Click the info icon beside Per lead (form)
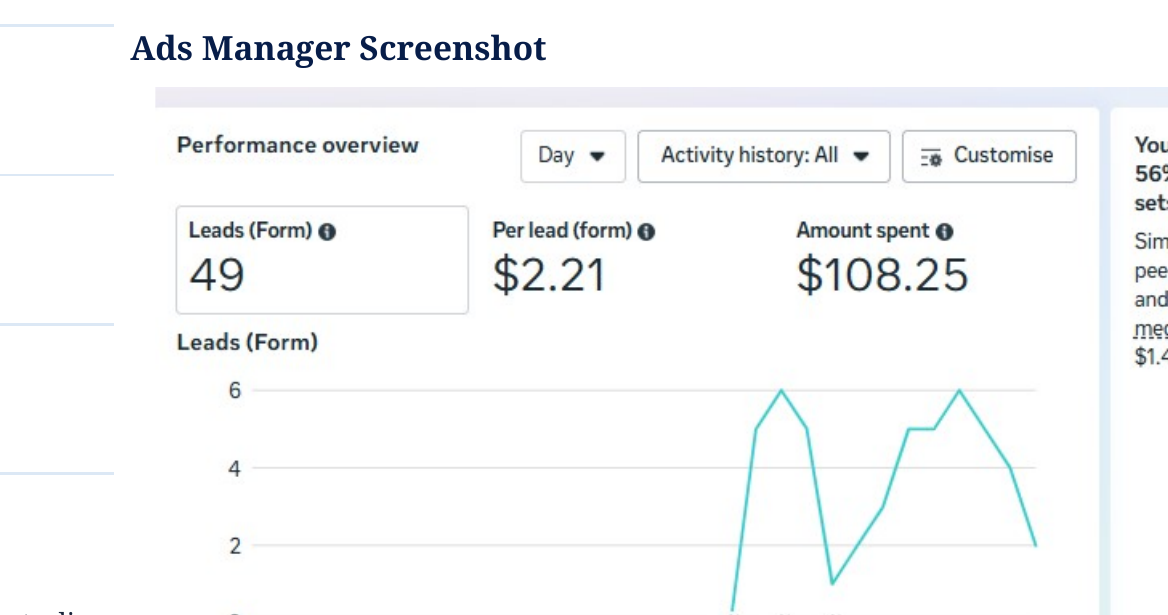Screen dimensions: 1168x615 (647, 232)
